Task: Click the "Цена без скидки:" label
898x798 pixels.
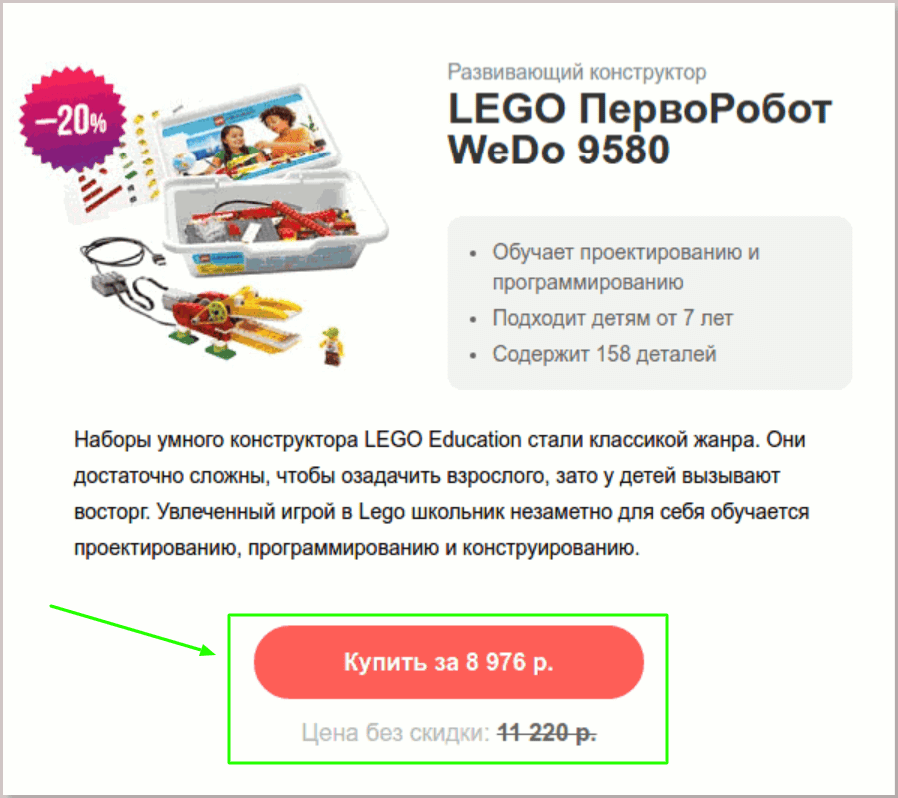Action: 396,733
